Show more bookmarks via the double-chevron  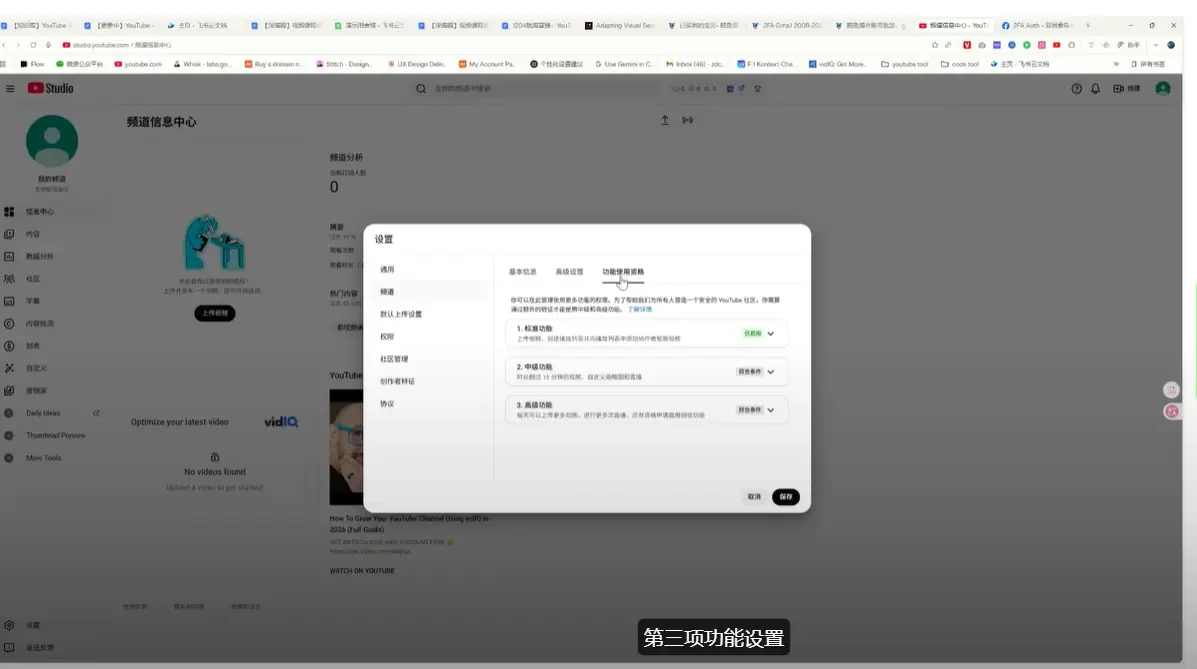1116,64
